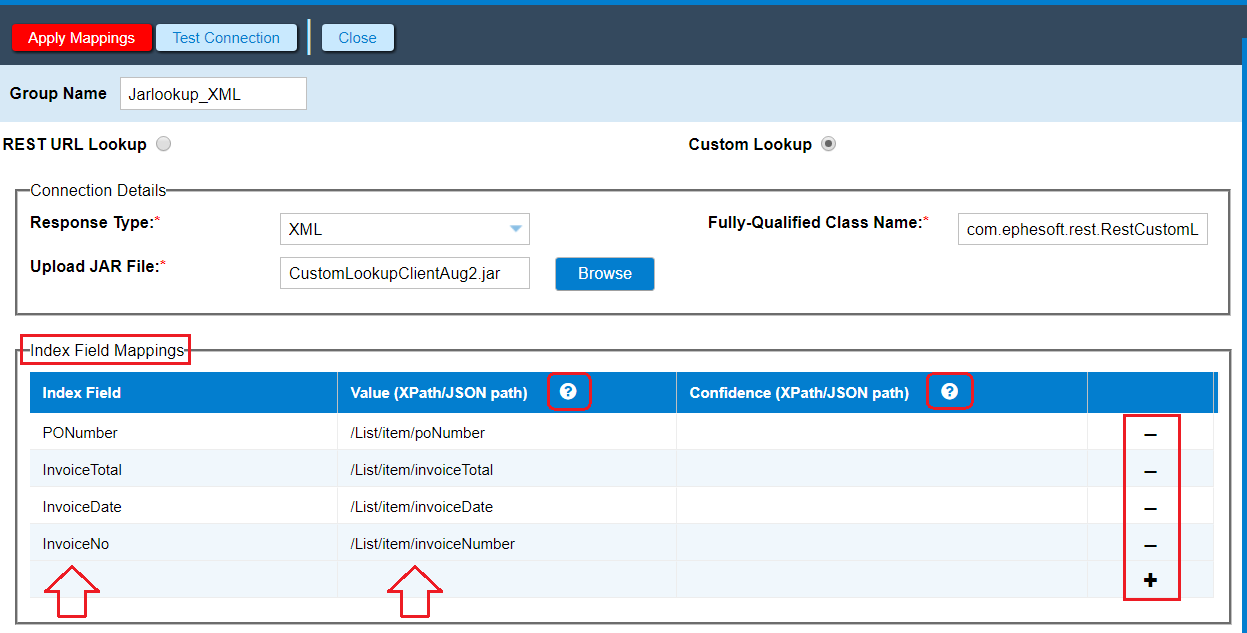Open help for Value XPath/JSON path column

(568, 392)
